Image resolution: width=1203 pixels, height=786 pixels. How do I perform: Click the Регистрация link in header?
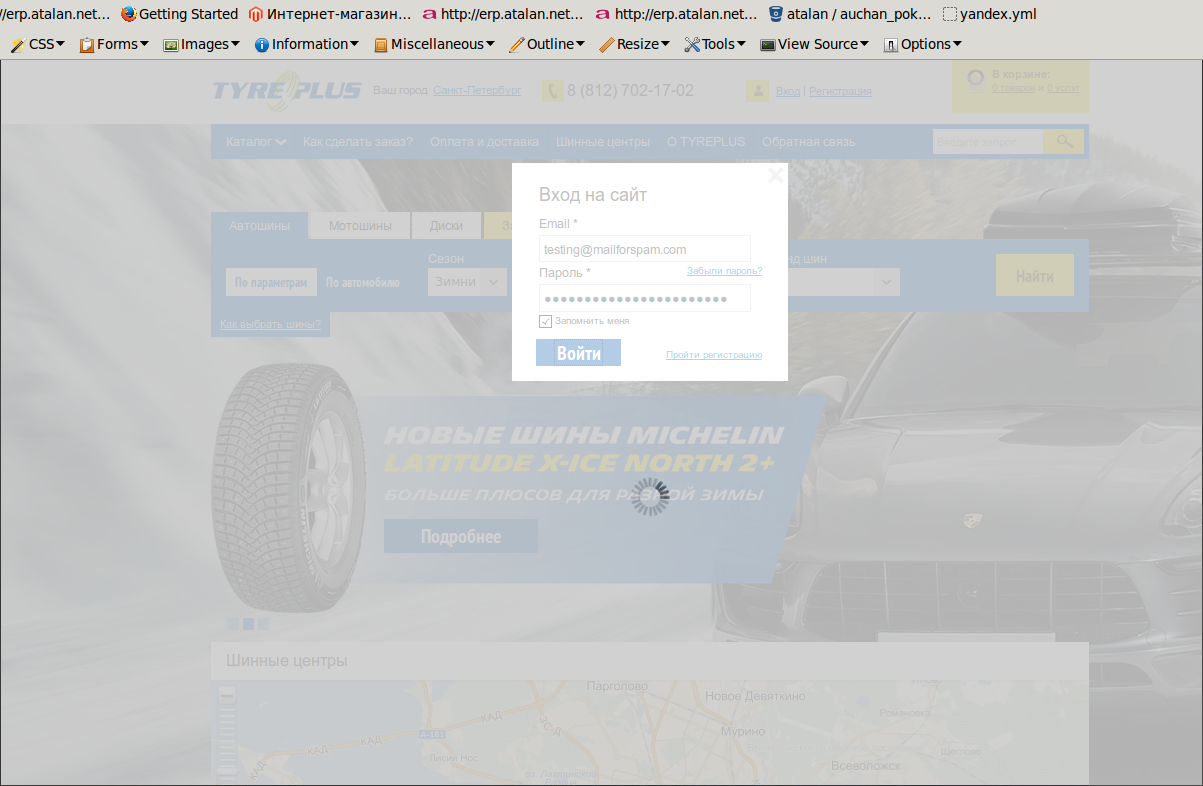tap(840, 91)
